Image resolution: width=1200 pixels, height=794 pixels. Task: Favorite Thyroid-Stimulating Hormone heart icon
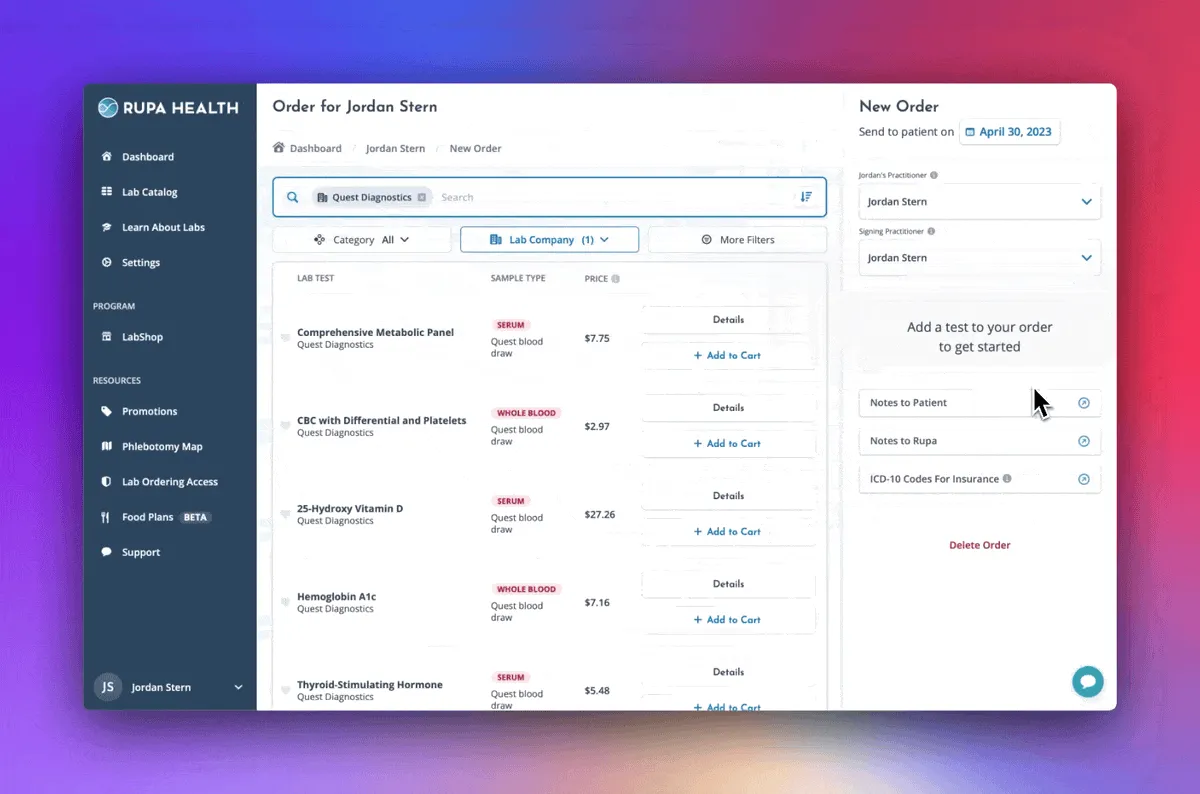285,690
